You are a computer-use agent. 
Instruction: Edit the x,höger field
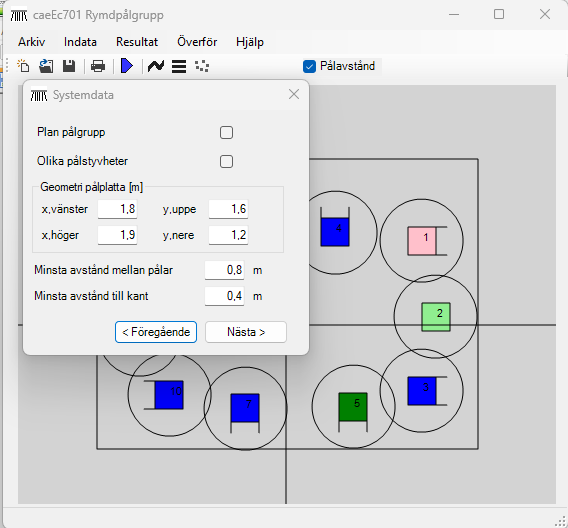pos(117,235)
